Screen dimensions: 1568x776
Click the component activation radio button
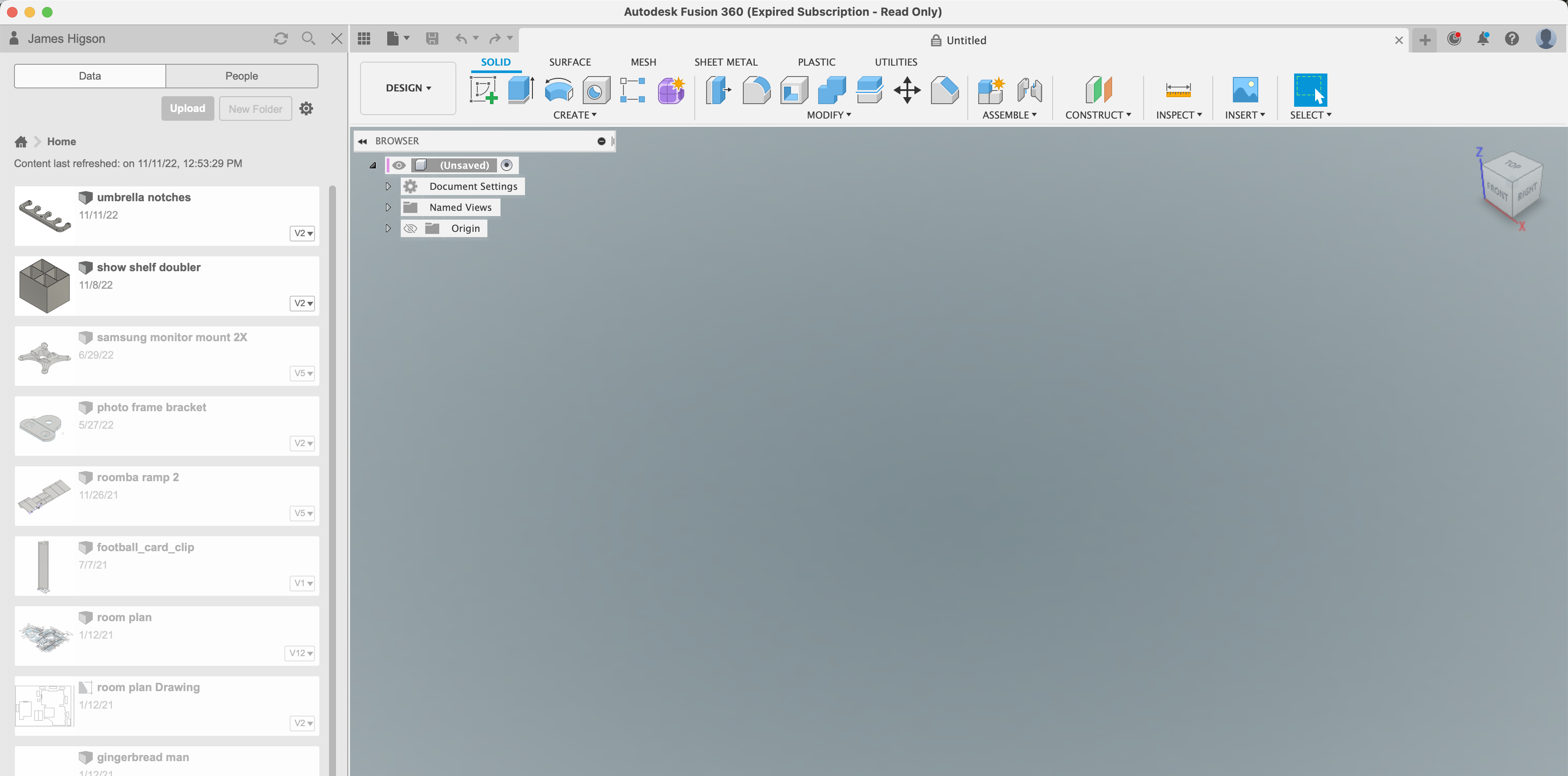point(507,165)
